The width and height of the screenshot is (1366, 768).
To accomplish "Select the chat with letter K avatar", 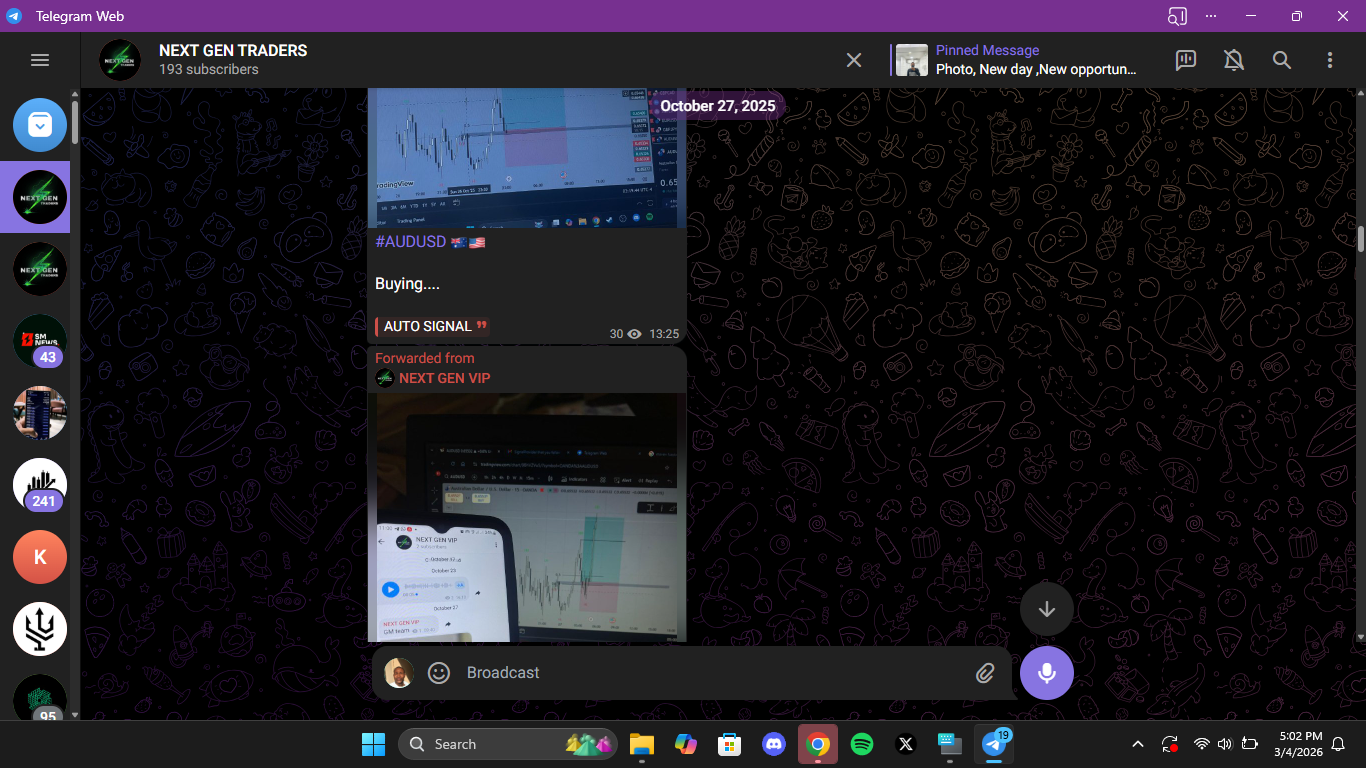I will [x=40, y=557].
